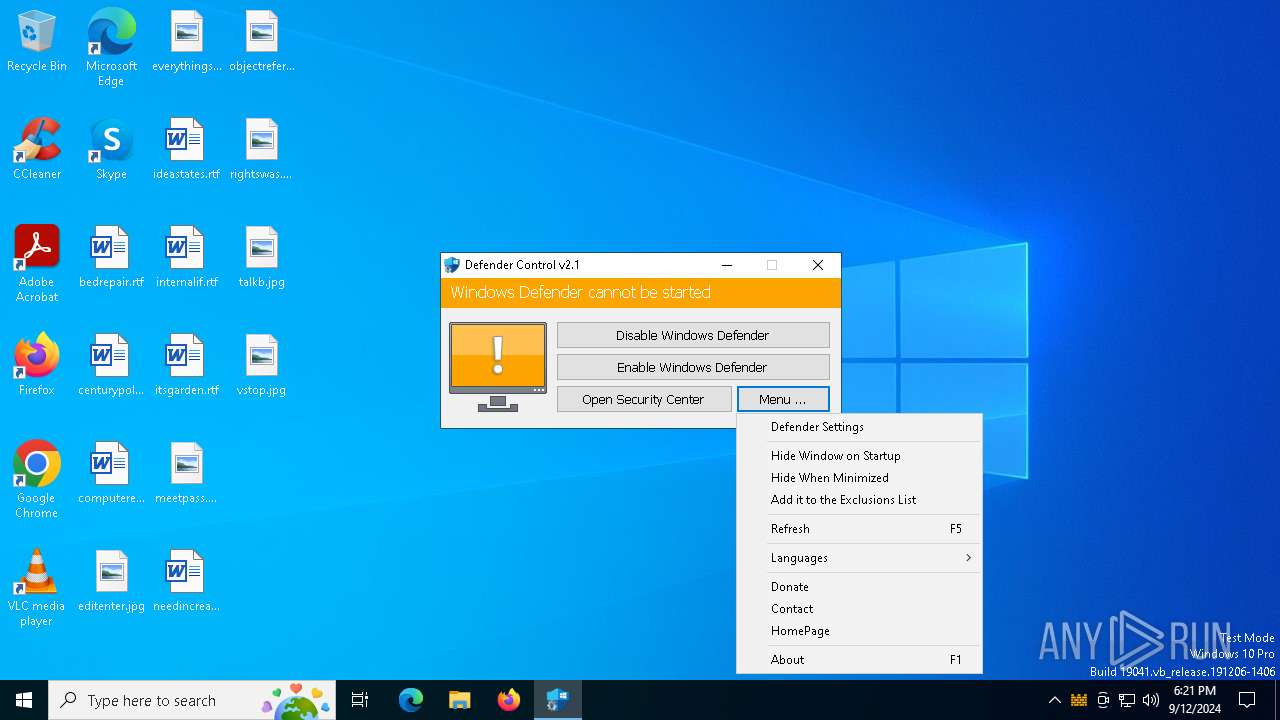The image size is (1280, 720).
Task: Select the vstop.jpg image file
Action: tap(261, 366)
